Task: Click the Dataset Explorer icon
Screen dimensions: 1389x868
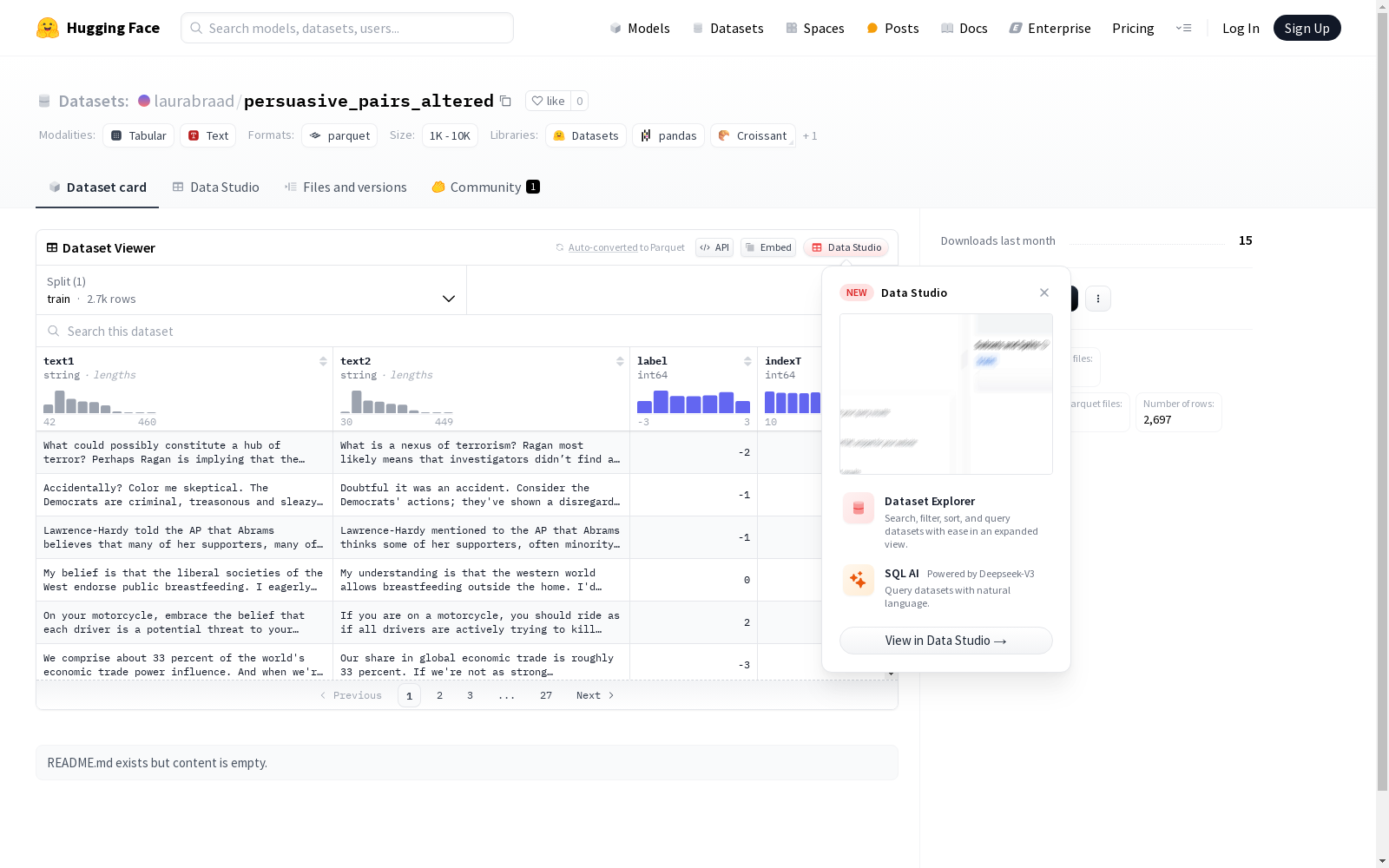Action: (859, 509)
